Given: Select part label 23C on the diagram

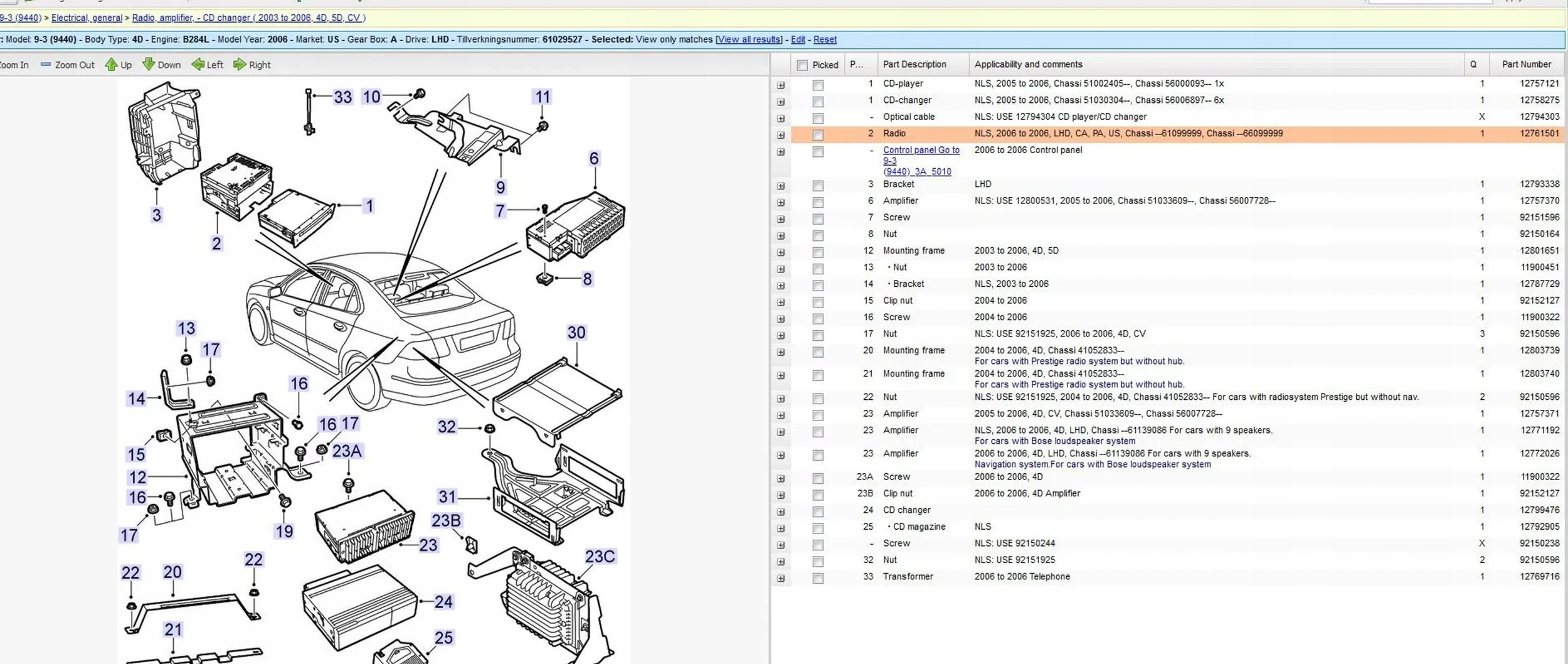Looking at the screenshot, I should 600,557.
